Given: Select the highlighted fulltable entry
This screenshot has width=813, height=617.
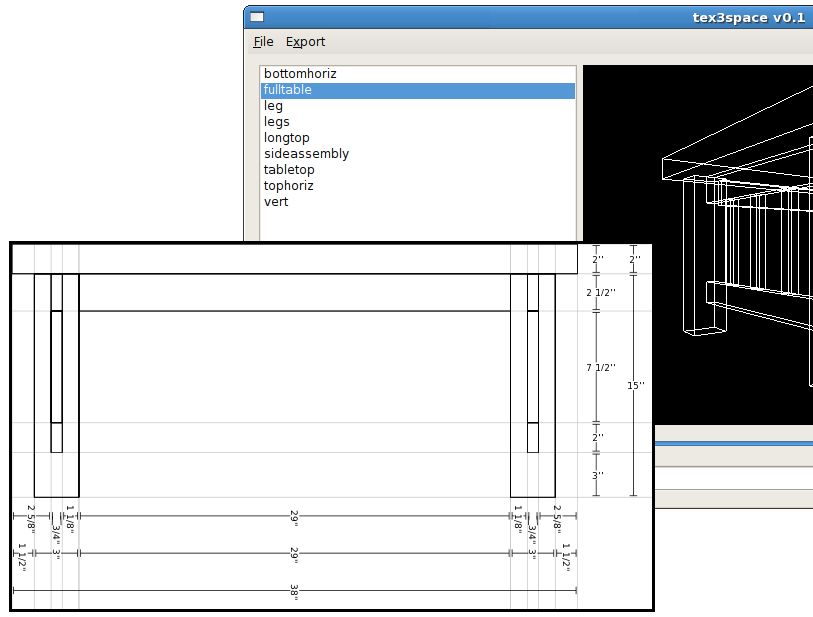Looking at the screenshot, I should coord(288,90).
